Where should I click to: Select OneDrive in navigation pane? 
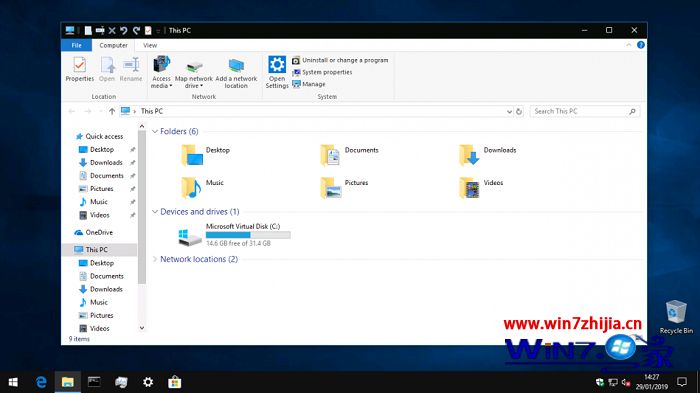click(x=94, y=232)
